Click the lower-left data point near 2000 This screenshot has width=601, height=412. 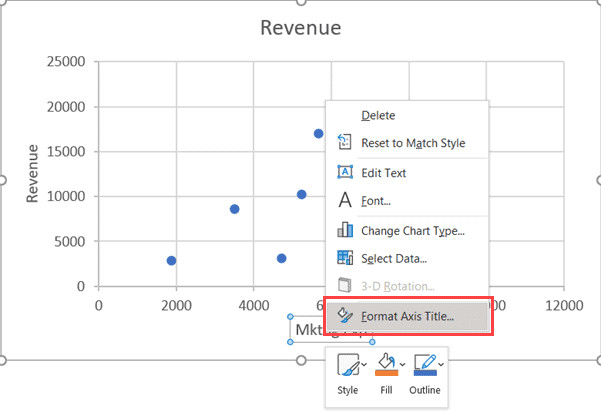[x=172, y=260]
